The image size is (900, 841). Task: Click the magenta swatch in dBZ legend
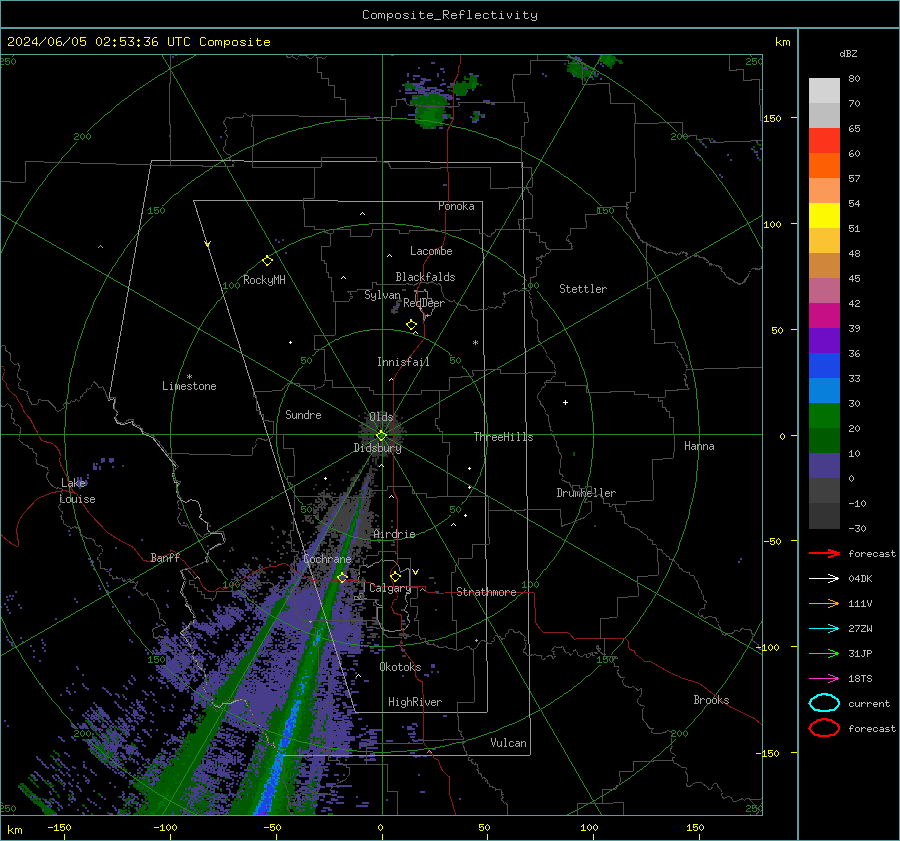(824, 315)
